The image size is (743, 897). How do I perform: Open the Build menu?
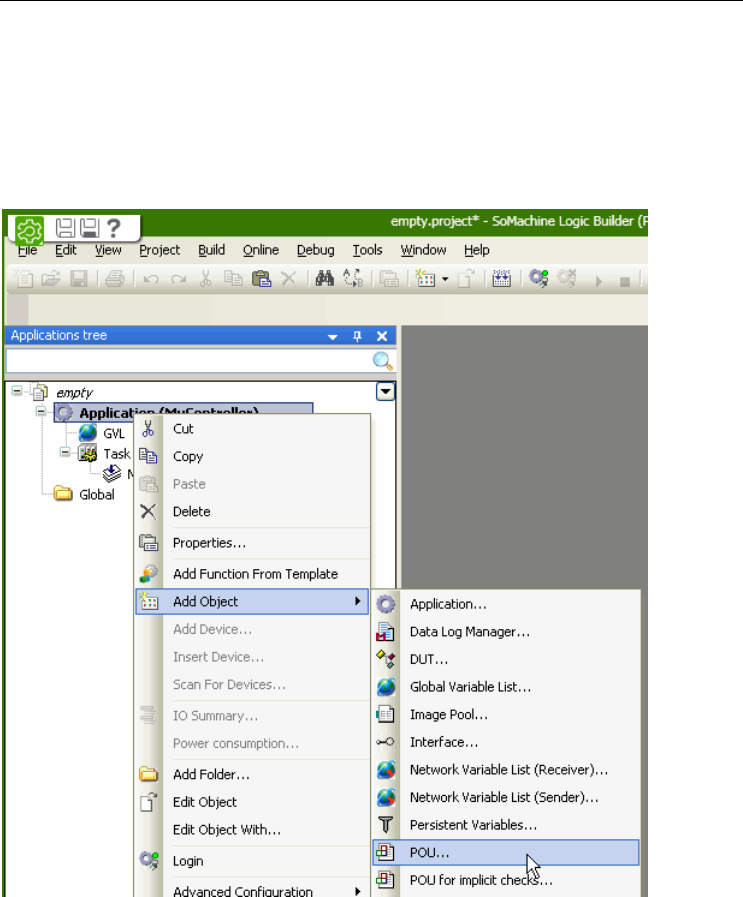tap(212, 250)
